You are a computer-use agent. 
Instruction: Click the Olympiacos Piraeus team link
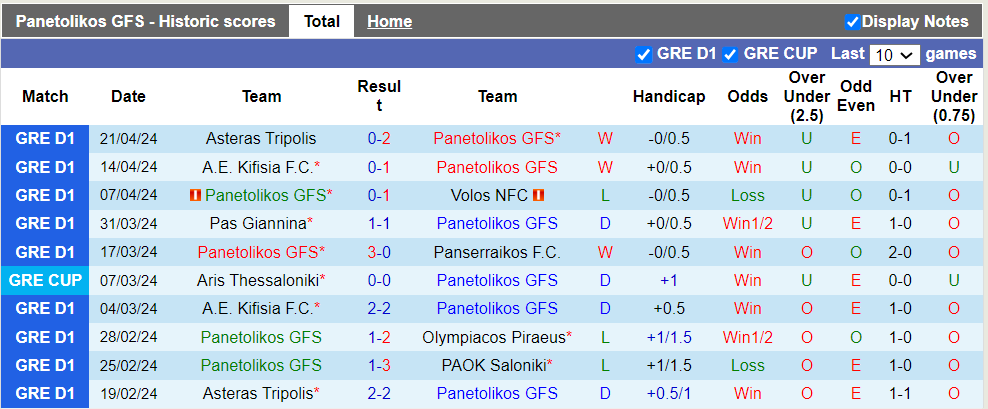tap(494, 337)
